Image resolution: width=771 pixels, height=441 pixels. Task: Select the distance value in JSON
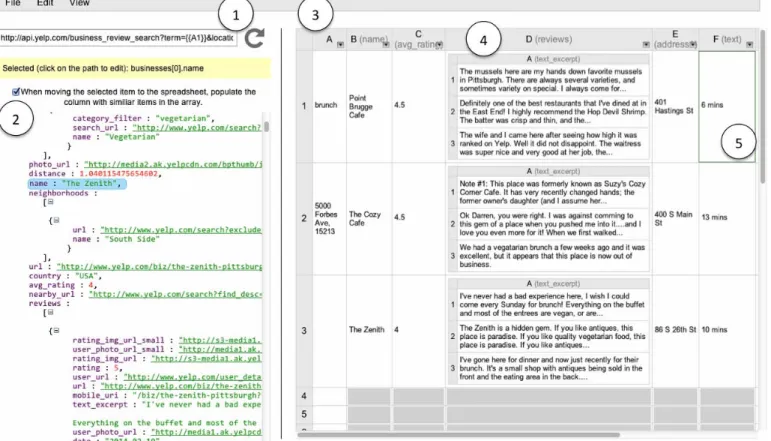pyautogui.click(x=119, y=174)
